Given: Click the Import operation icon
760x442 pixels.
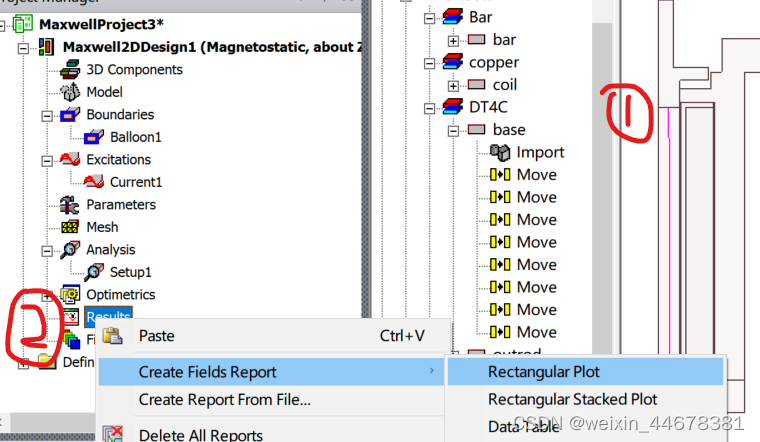Looking at the screenshot, I should (500, 152).
